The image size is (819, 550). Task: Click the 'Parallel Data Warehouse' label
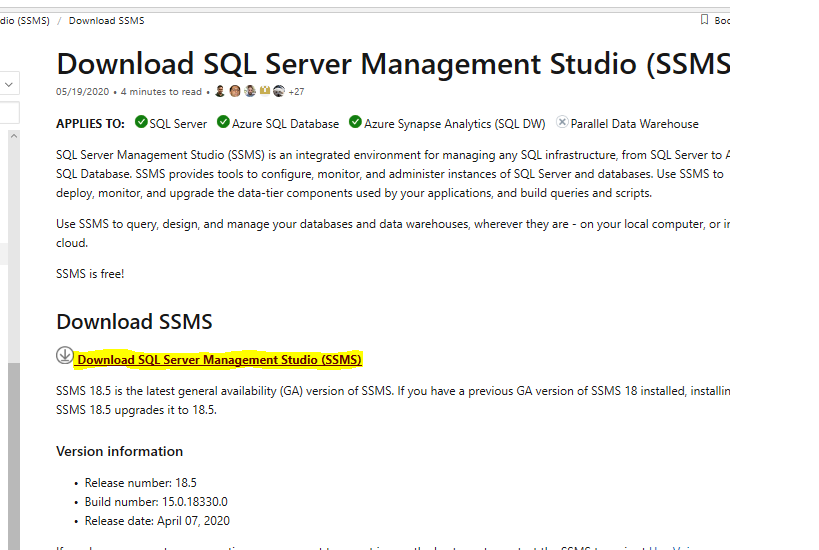click(x=635, y=124)
